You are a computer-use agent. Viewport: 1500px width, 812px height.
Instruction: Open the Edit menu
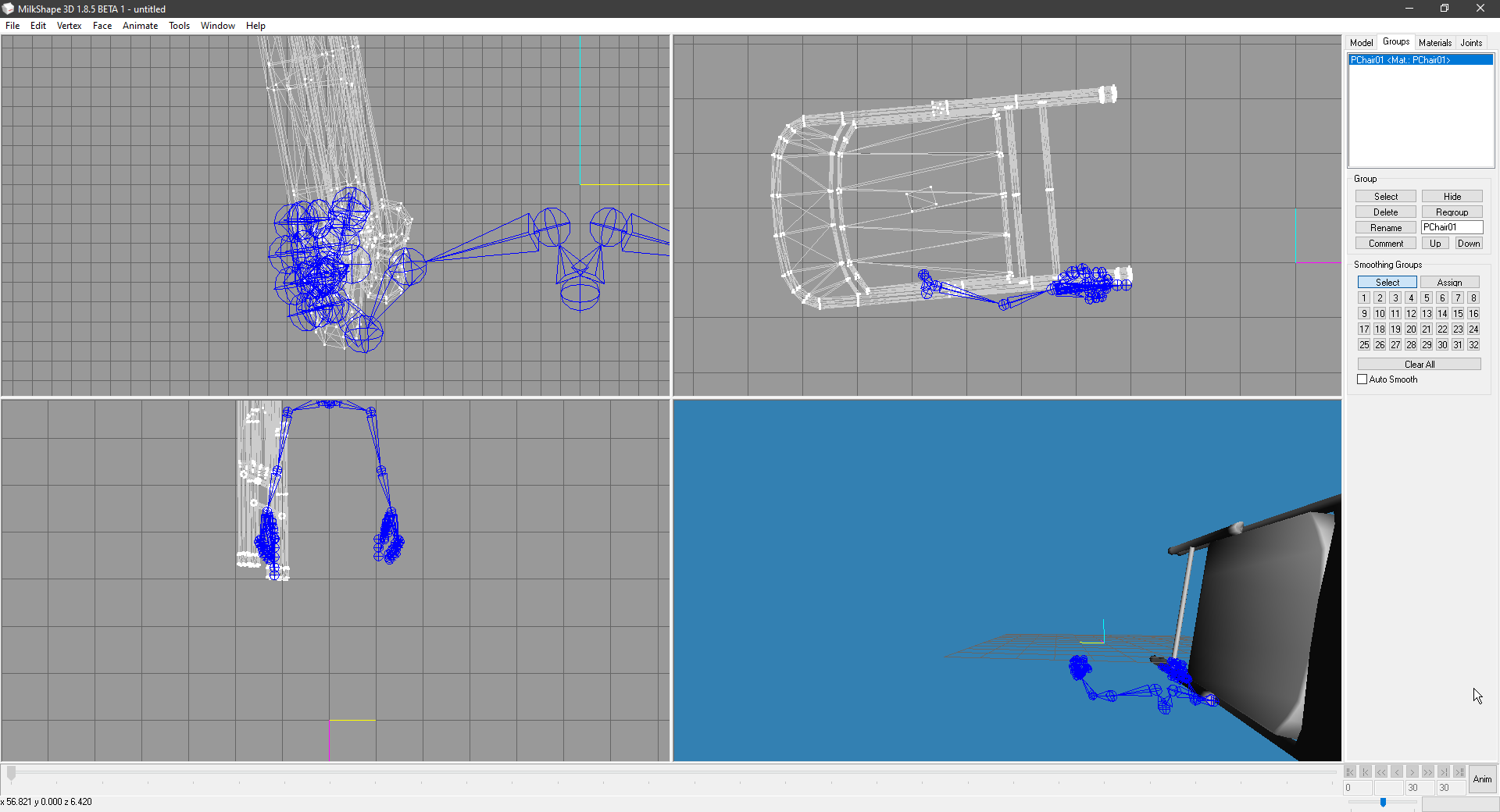click(38, 26)
